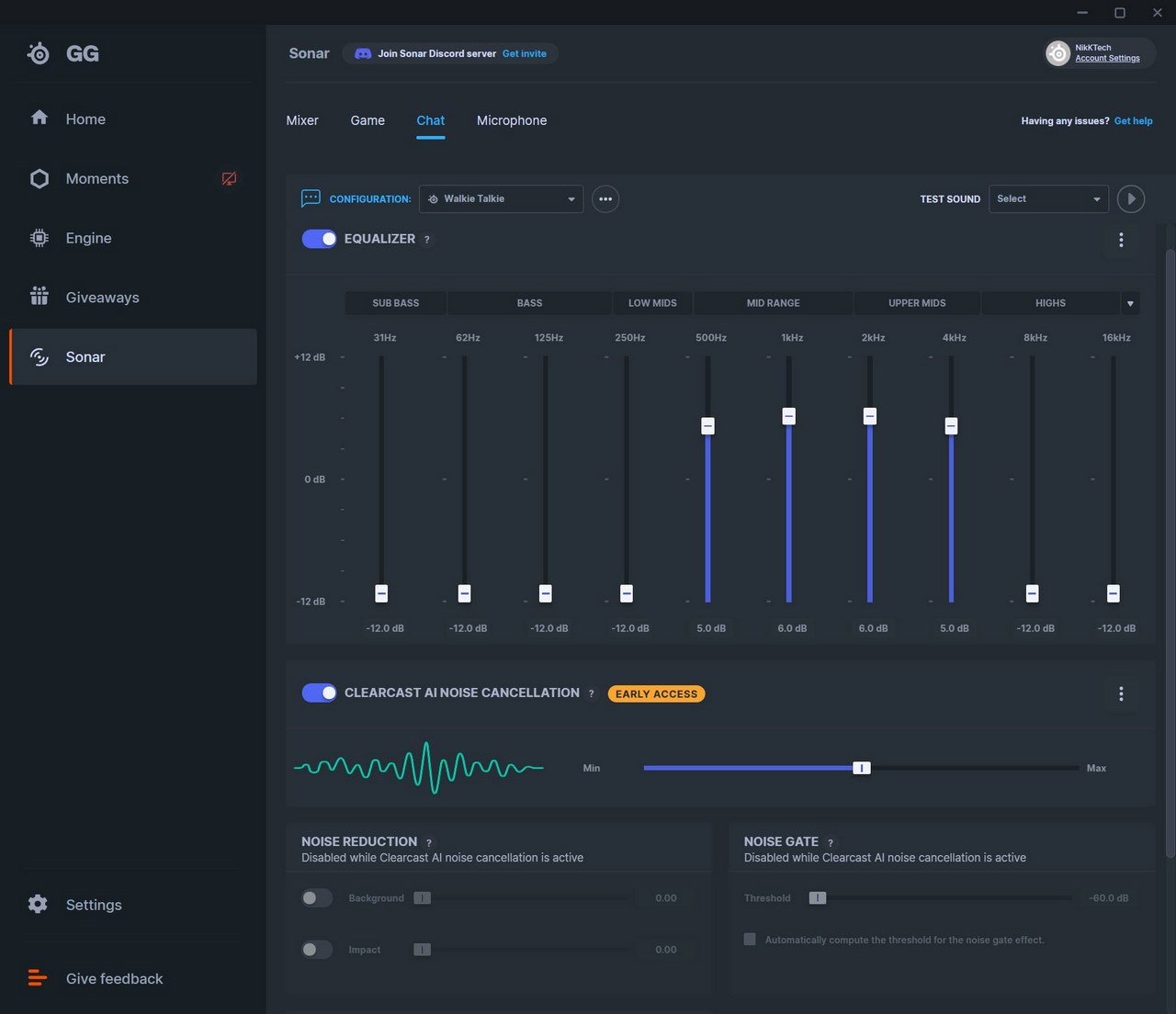Viewport: 1176px width, 1014px height.
Task: Open the Test Sound Select dropdown
Action: pos(1048,198)
